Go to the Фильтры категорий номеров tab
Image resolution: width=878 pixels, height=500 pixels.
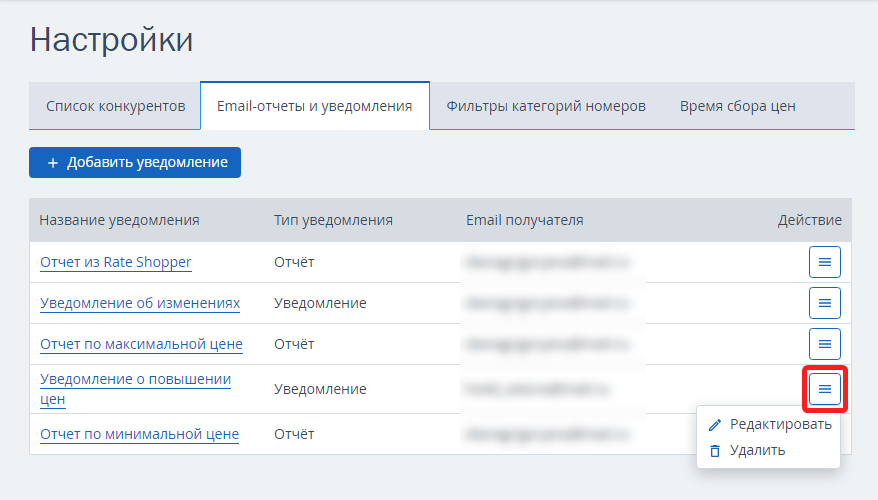coord(546,106)
